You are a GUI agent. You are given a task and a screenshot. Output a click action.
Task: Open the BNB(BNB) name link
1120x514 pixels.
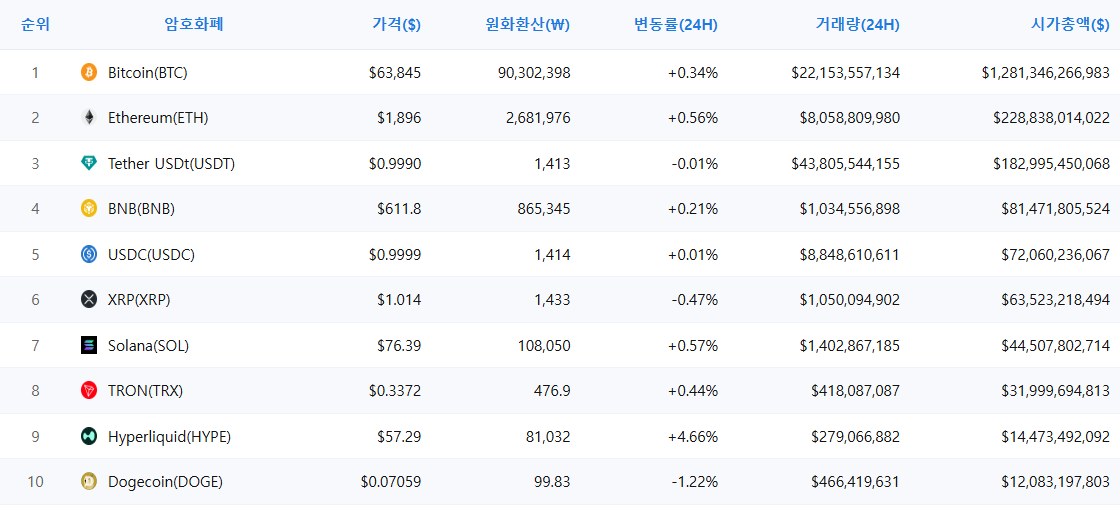pyautogui.click(x=141, y=208)
